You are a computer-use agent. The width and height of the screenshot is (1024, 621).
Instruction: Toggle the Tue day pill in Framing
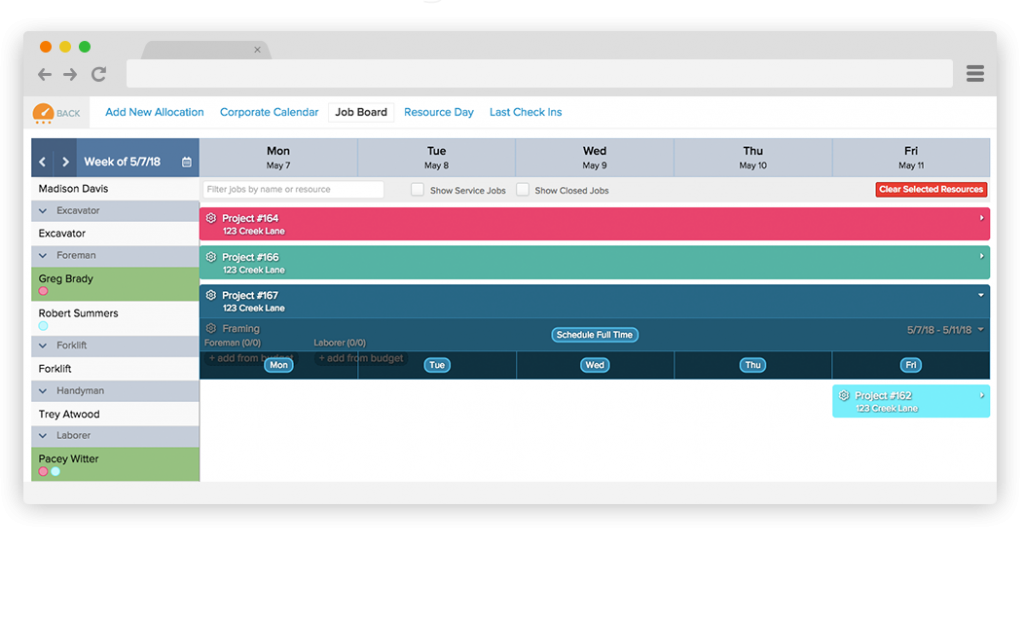pos(437,365)
